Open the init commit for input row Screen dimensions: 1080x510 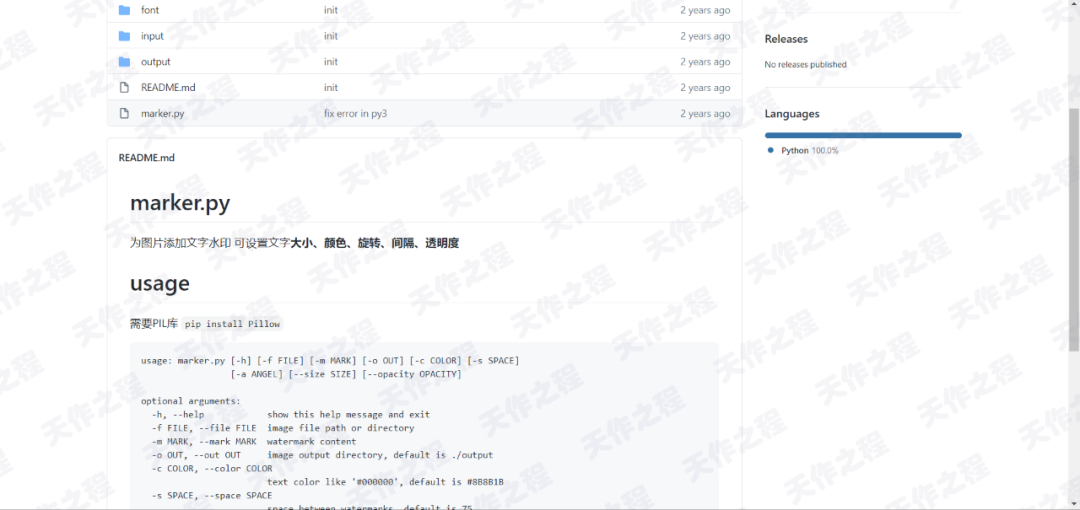click(x=331, y=36)
